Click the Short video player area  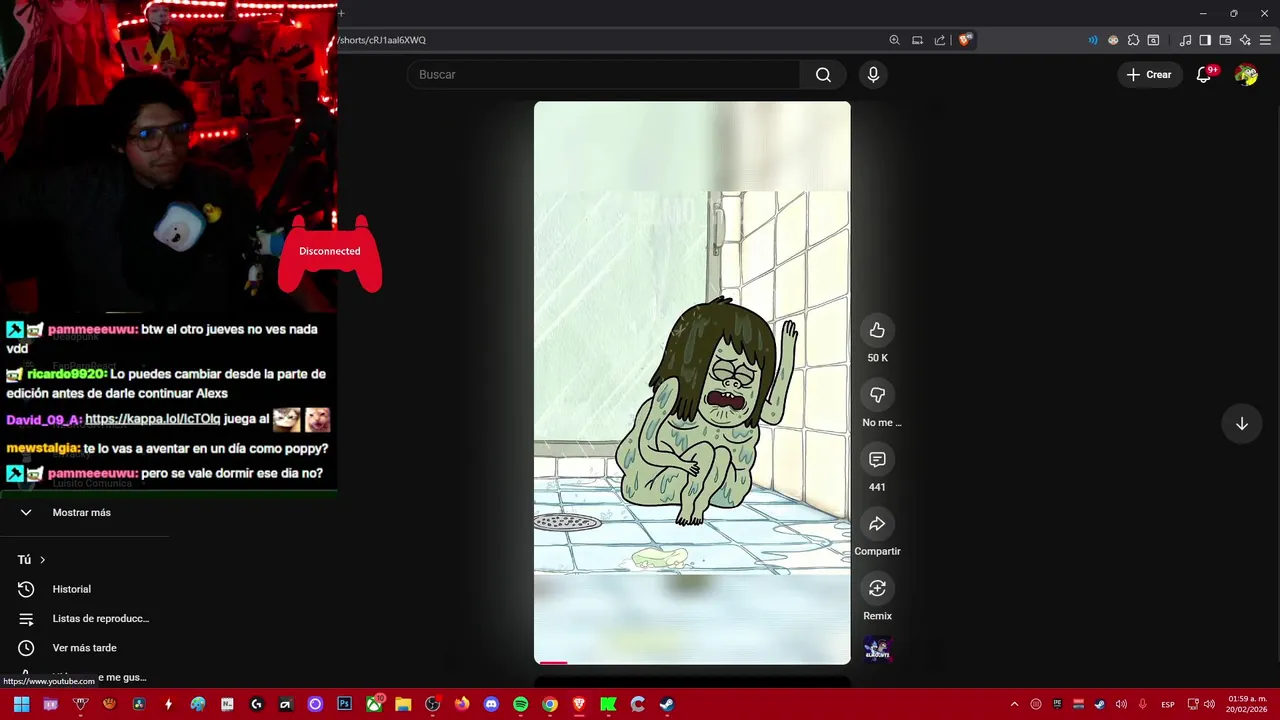tap(692, 382)
